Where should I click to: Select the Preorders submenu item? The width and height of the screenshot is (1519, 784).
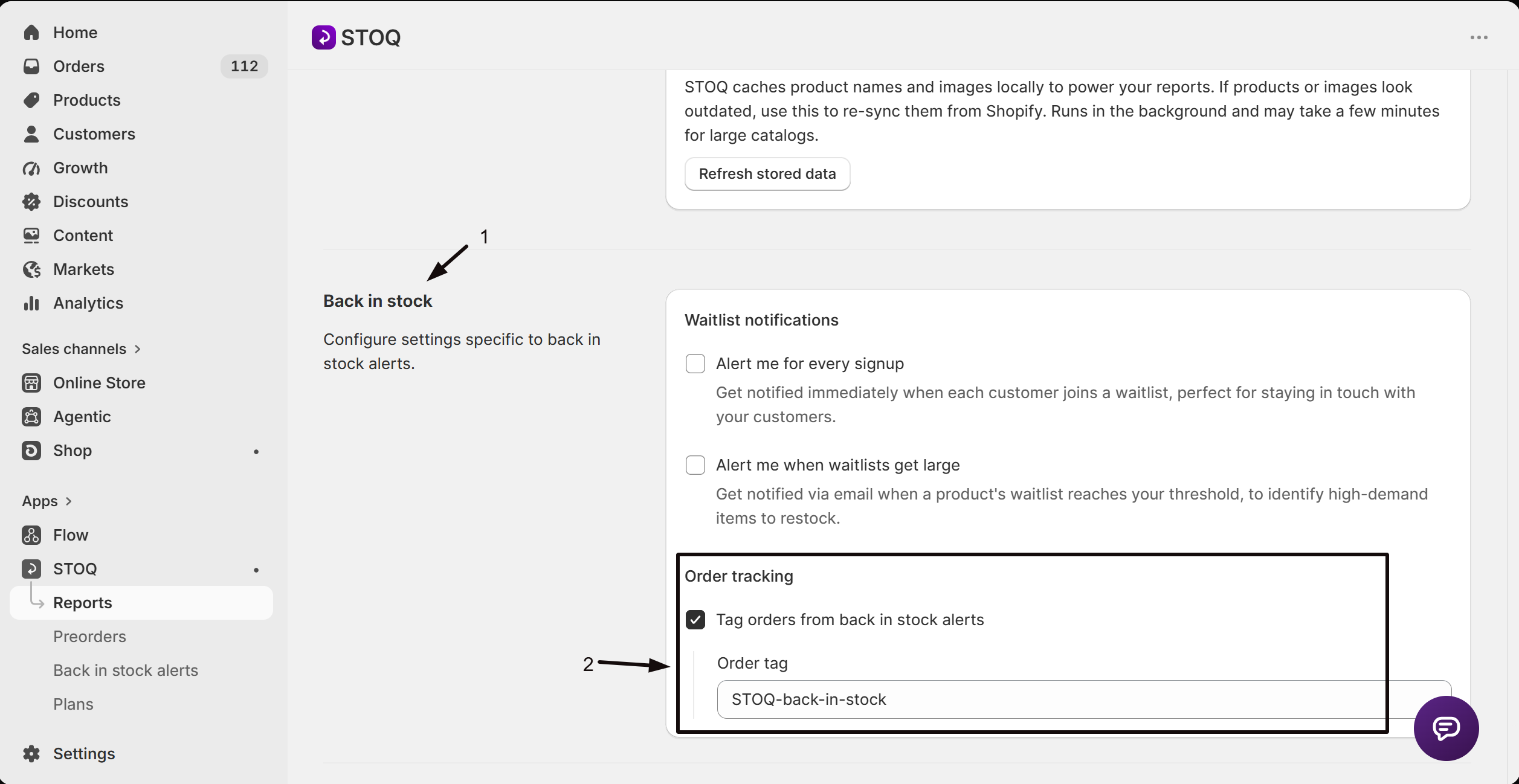tap(89, 637)
